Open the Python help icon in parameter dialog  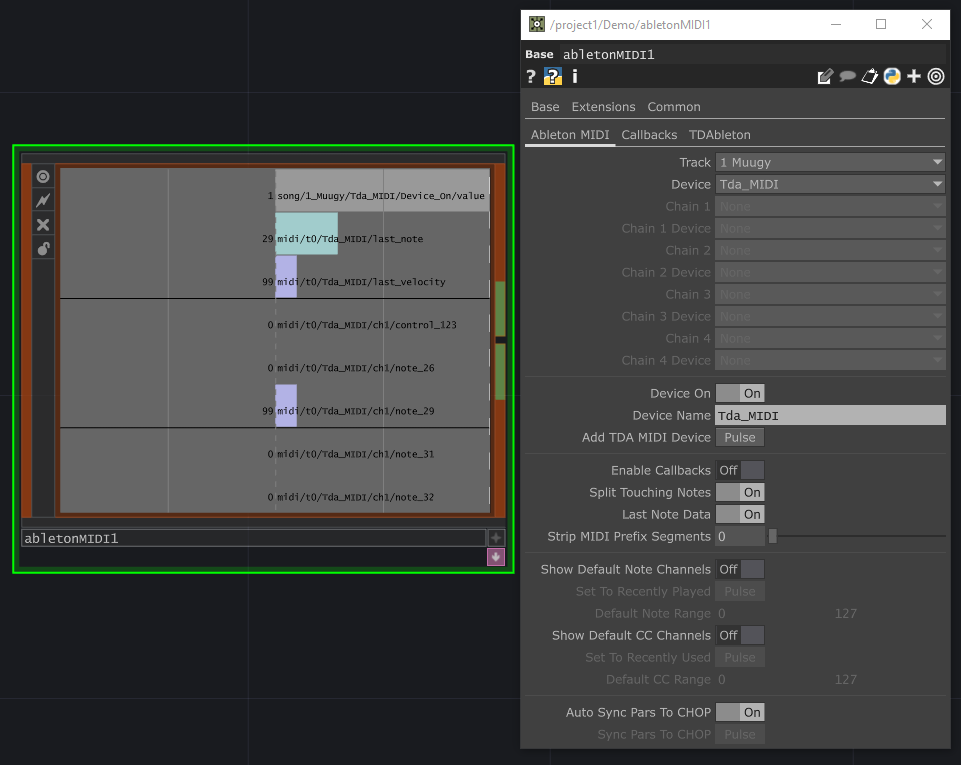coord(552,76)
